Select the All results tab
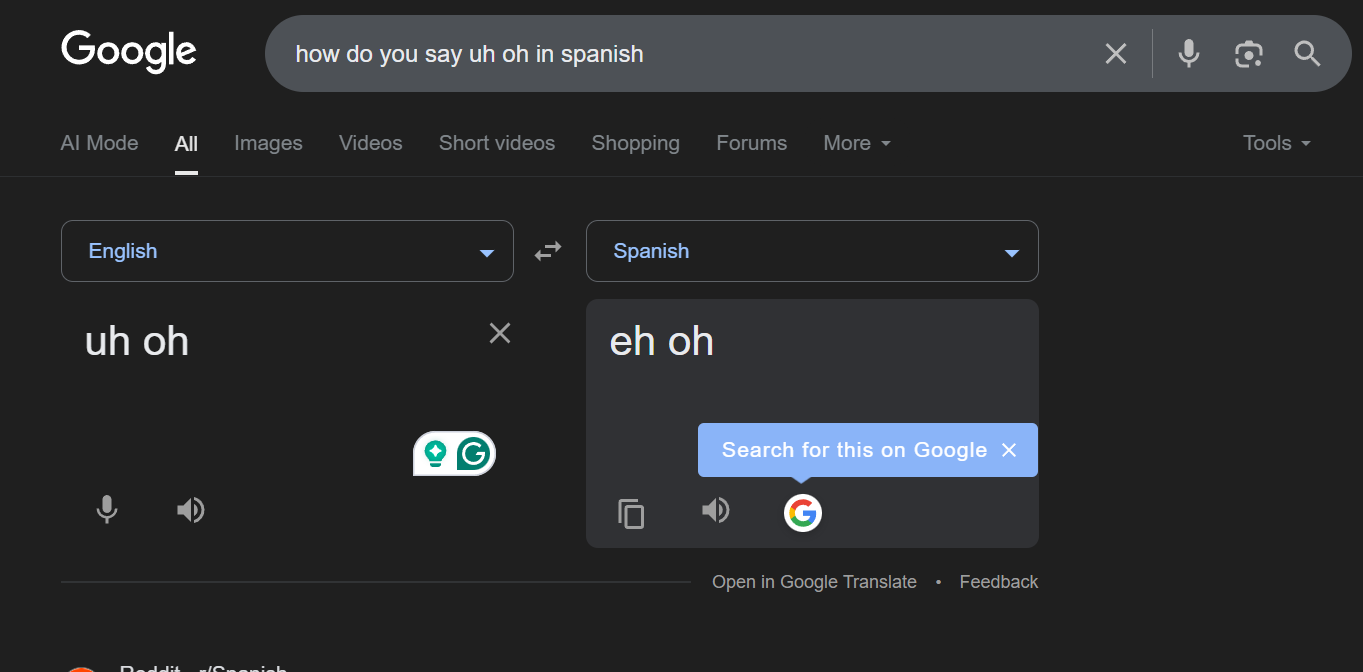This screenshot has height=672, width=1363. click(186, 143)
